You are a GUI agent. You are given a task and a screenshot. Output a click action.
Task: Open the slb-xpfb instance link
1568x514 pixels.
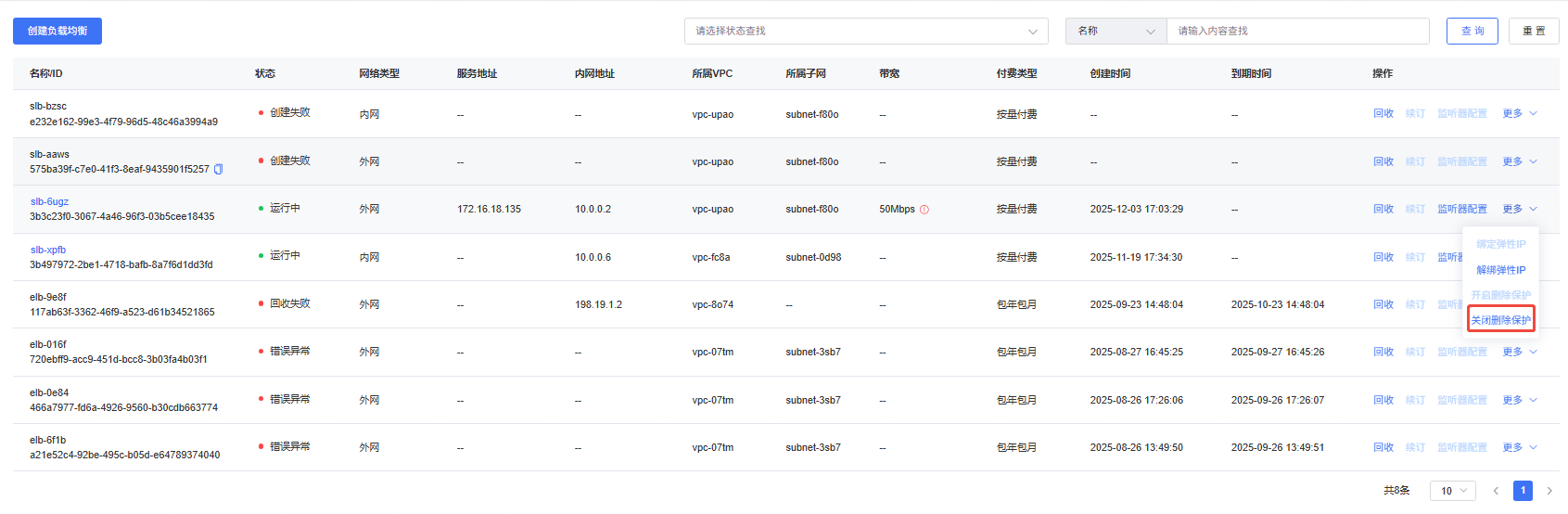[x=48, y=250]
